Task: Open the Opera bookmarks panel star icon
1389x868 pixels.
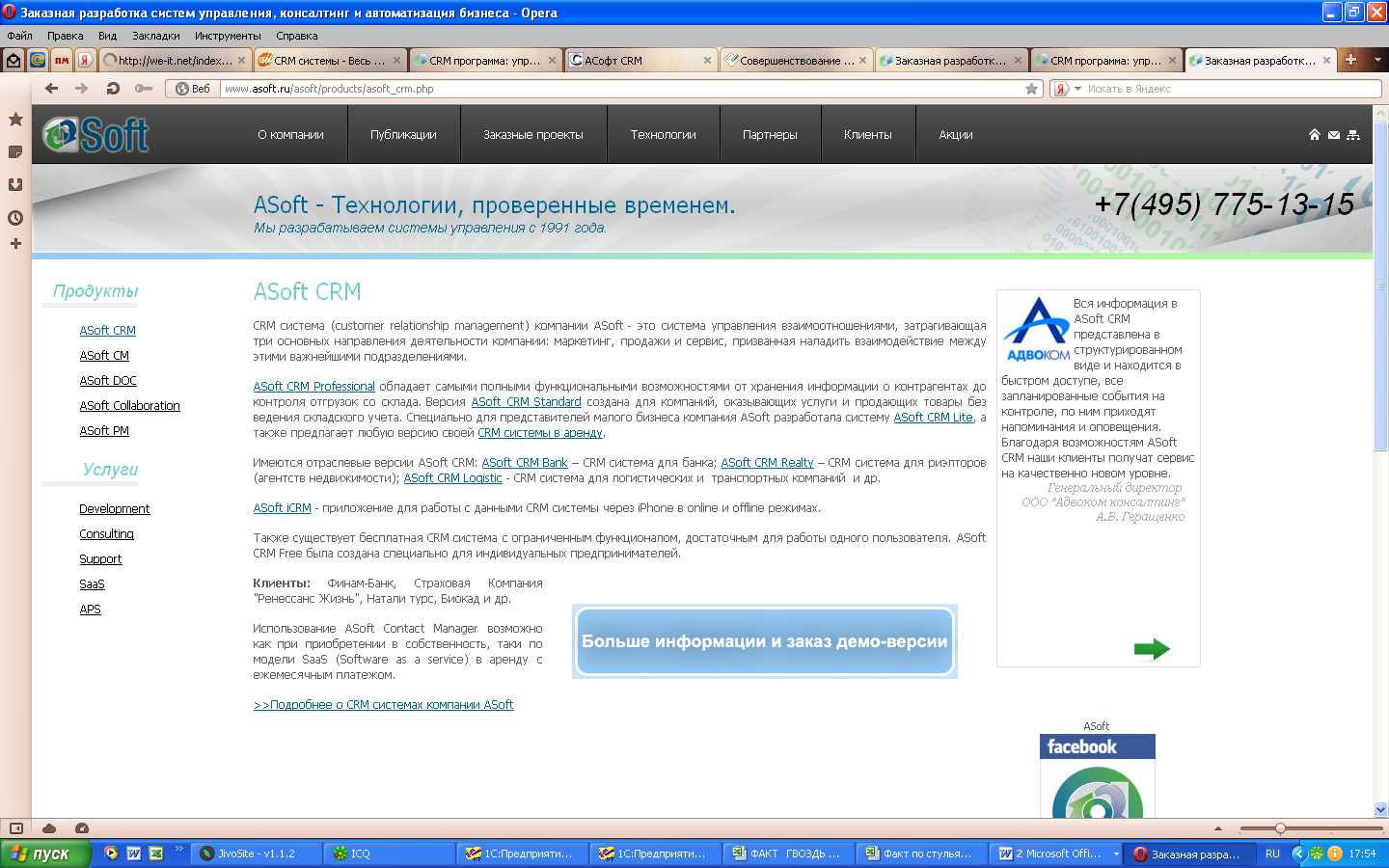Action: [x=15, y=120]
